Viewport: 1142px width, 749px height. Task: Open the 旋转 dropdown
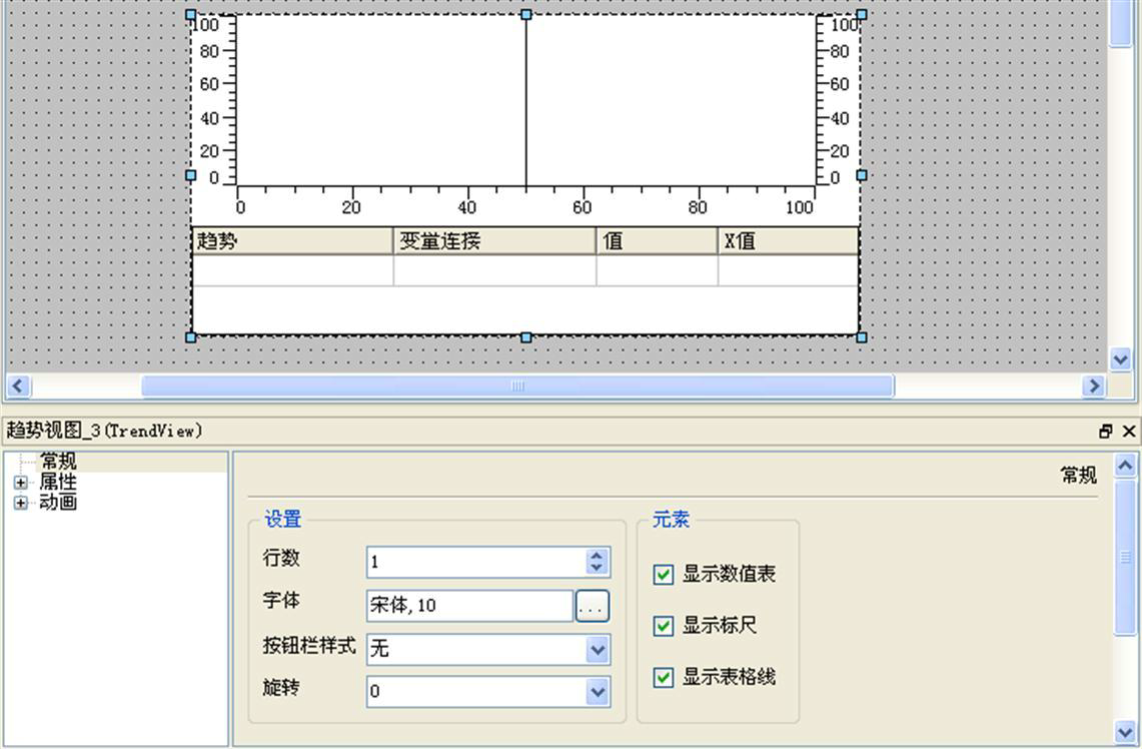click(597, 691)
